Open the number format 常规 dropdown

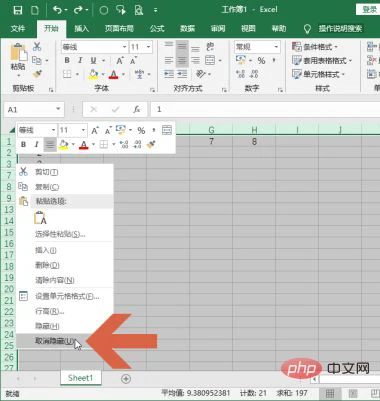pos(257,47)
